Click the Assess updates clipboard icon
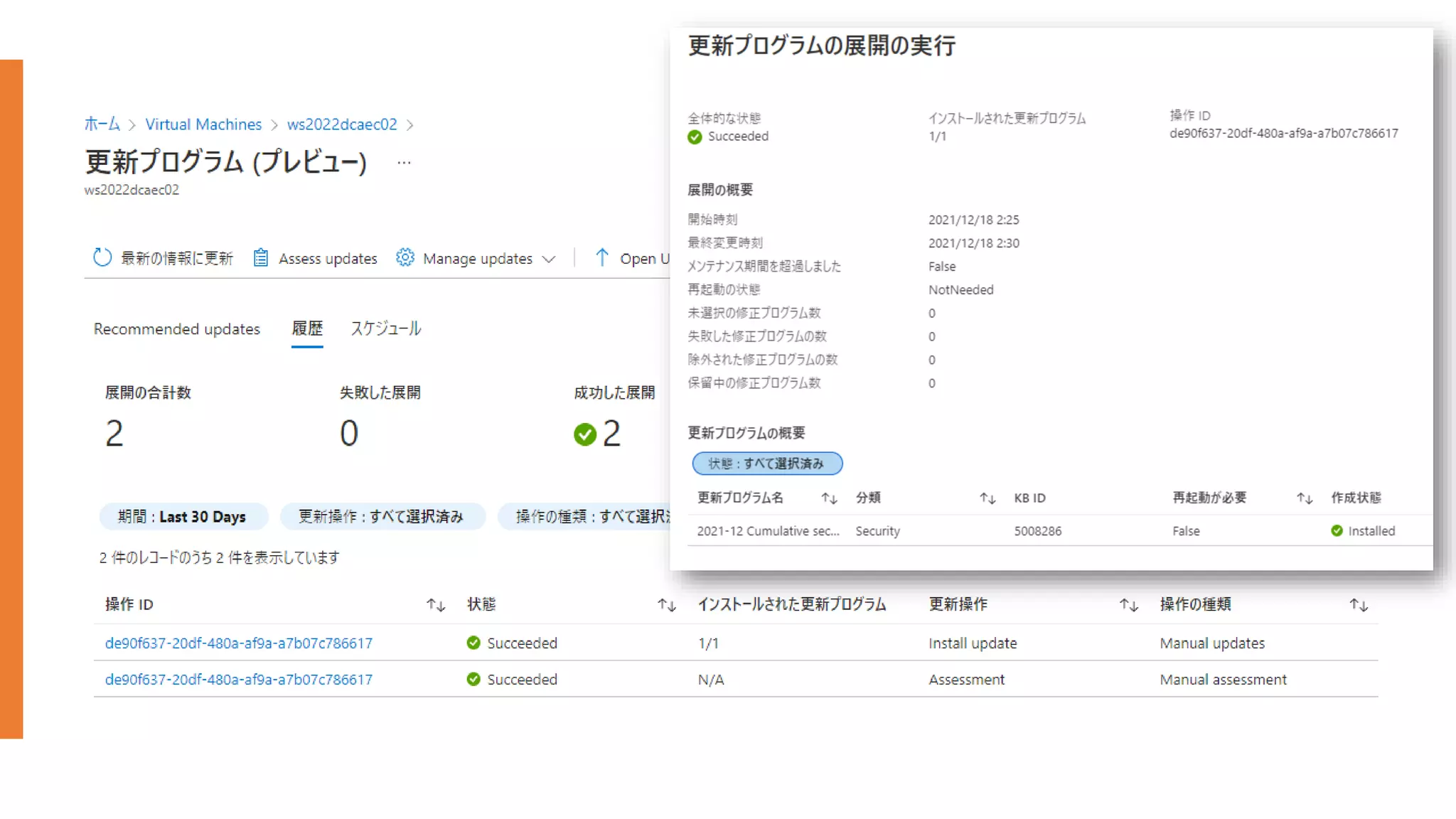The width and height of the screenshot is (1456, 819). click(x=261, y=257)
